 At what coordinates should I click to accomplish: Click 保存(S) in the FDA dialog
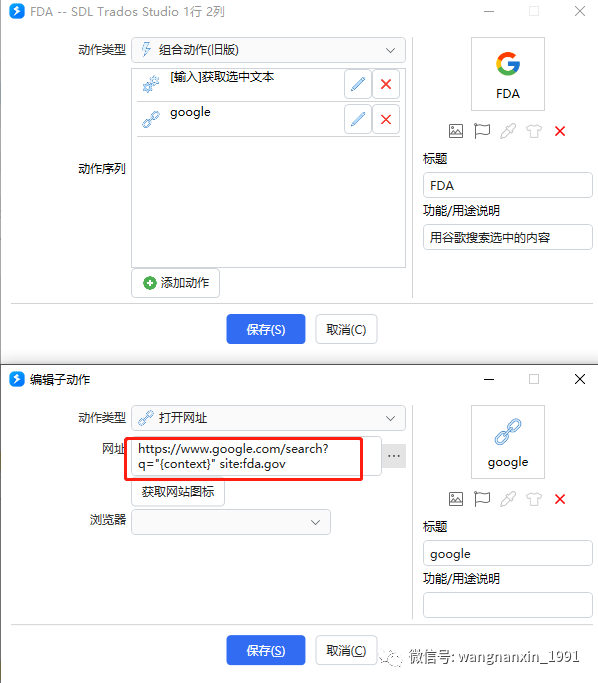[x=266, y=329]
